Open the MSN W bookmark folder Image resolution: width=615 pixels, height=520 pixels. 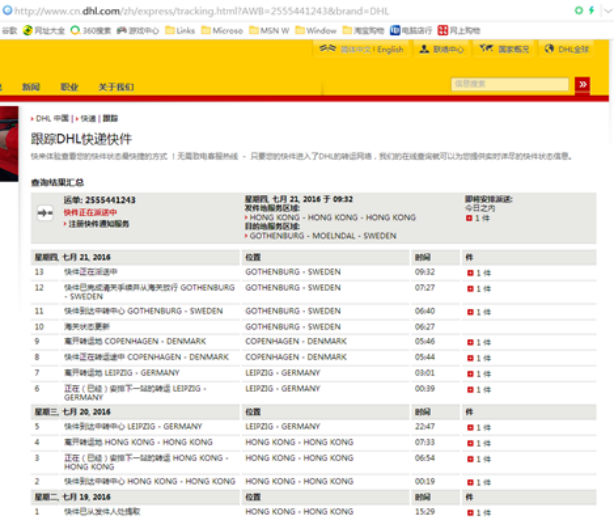(x=269, y=31)
